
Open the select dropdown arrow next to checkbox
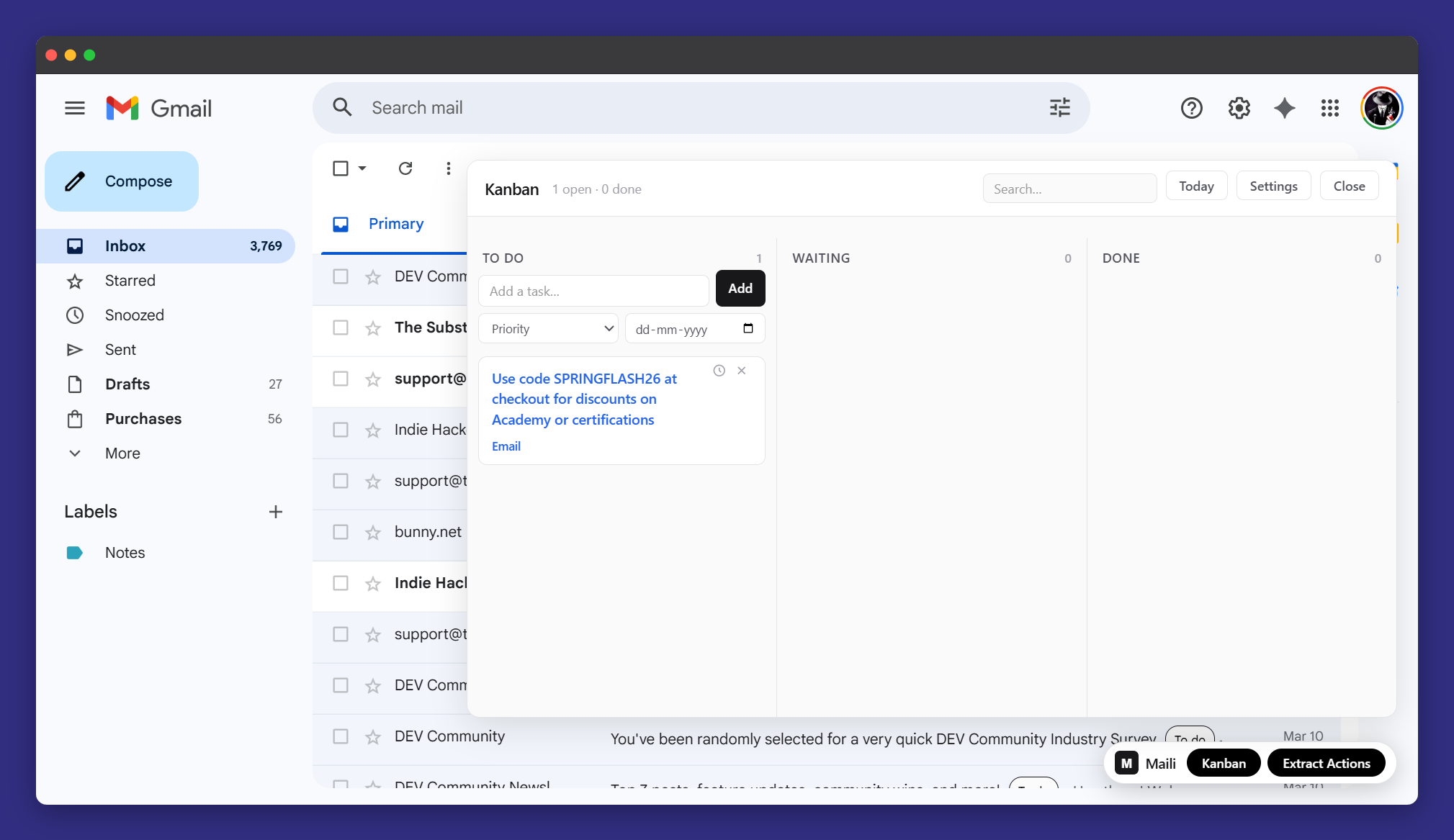point(361,168)
